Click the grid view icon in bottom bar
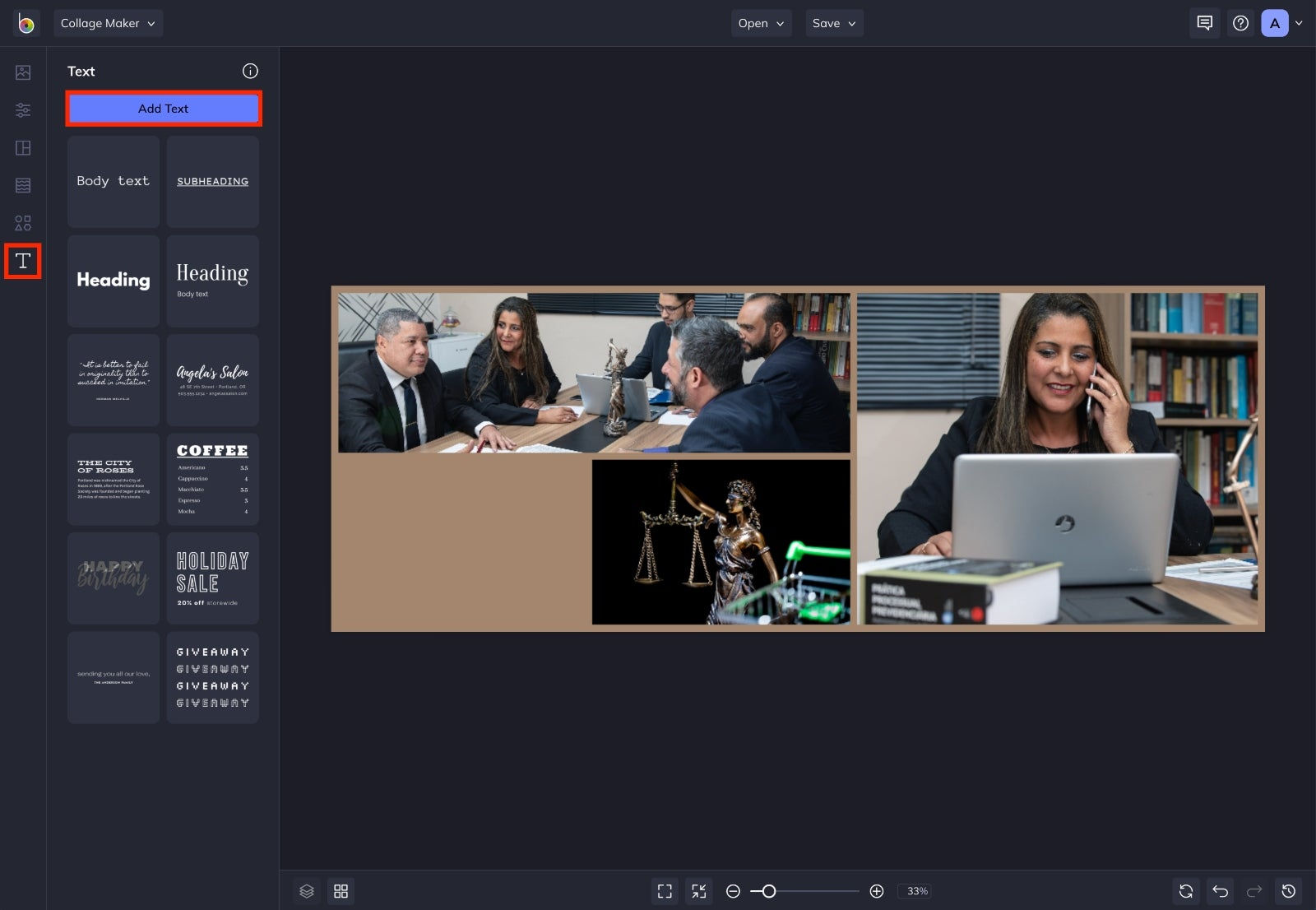 tap(341, 891)
